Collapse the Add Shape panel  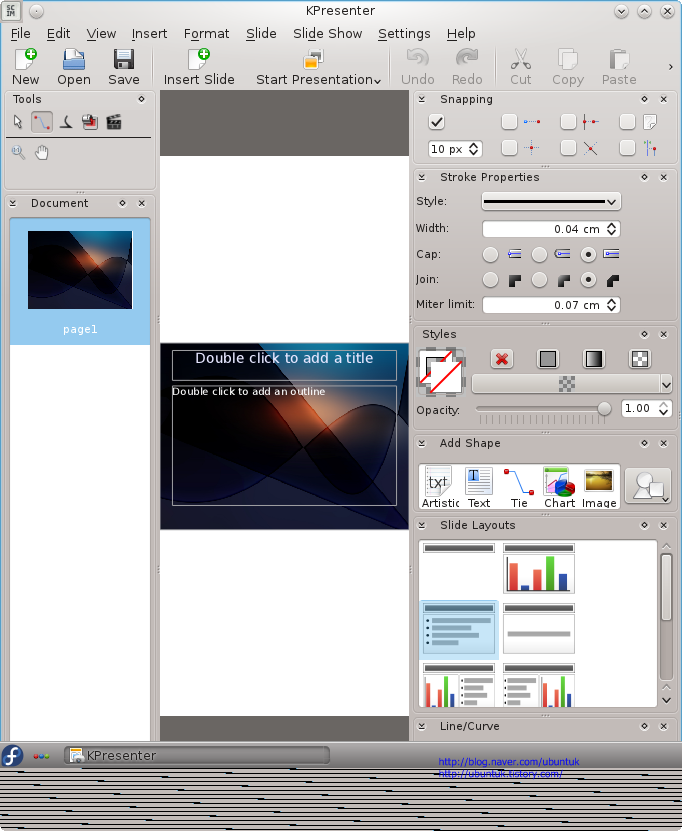tap(422, 443)
